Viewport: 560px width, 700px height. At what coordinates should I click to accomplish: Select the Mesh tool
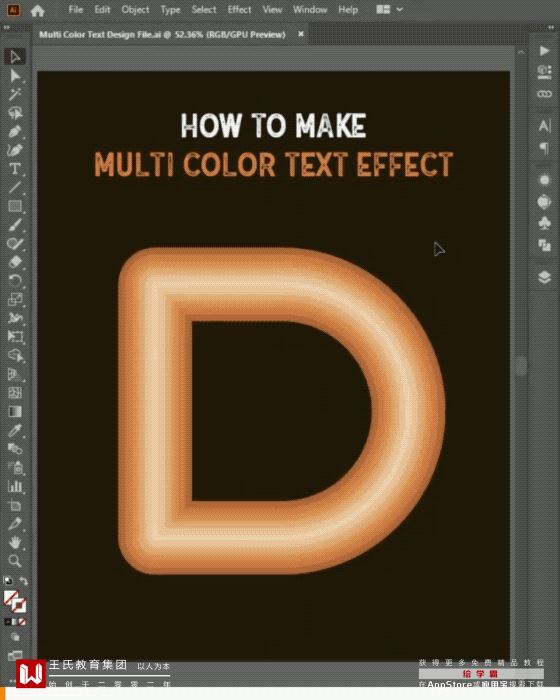tap(15, 393)
